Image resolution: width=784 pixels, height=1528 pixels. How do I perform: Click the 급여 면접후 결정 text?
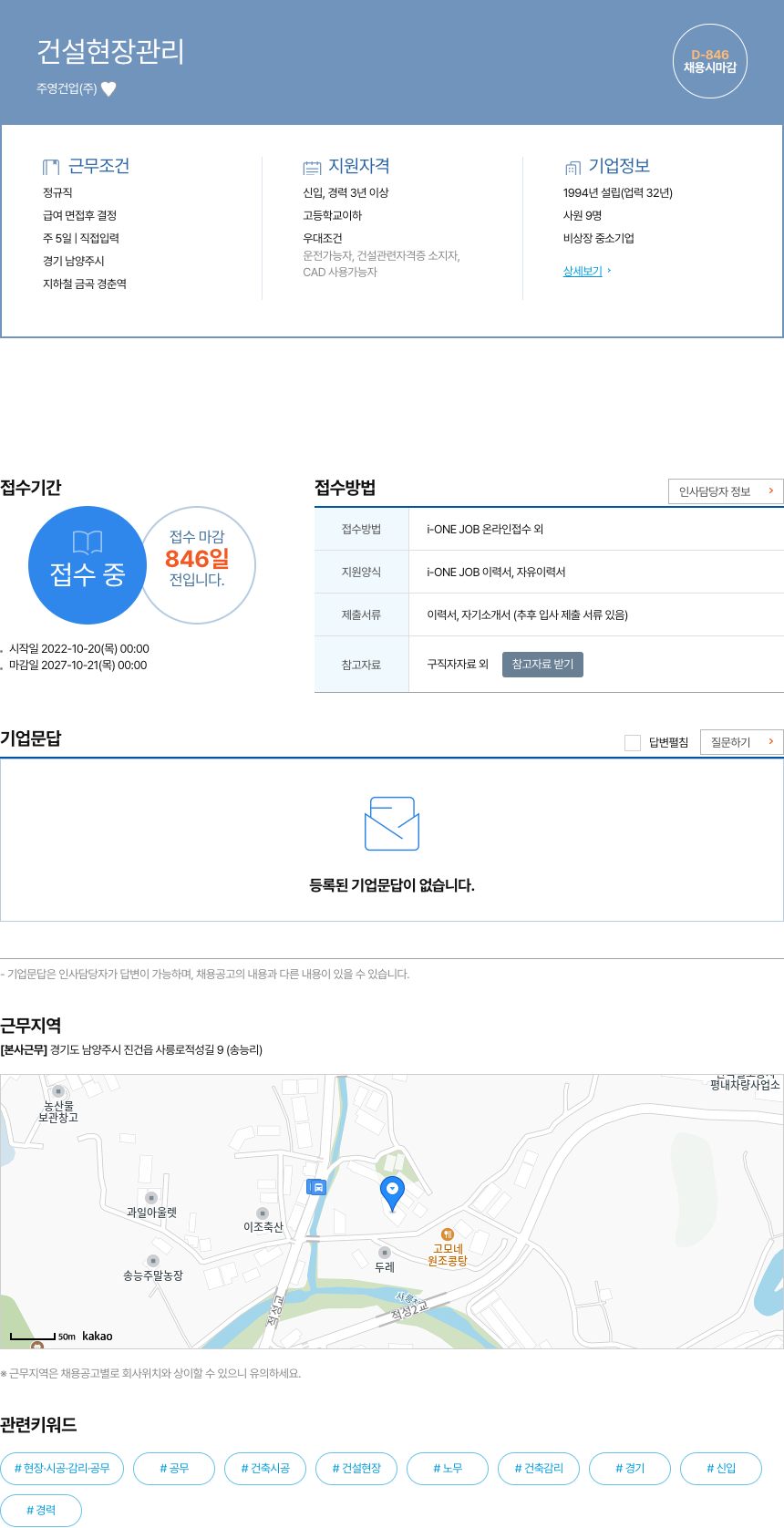point(79,216)
